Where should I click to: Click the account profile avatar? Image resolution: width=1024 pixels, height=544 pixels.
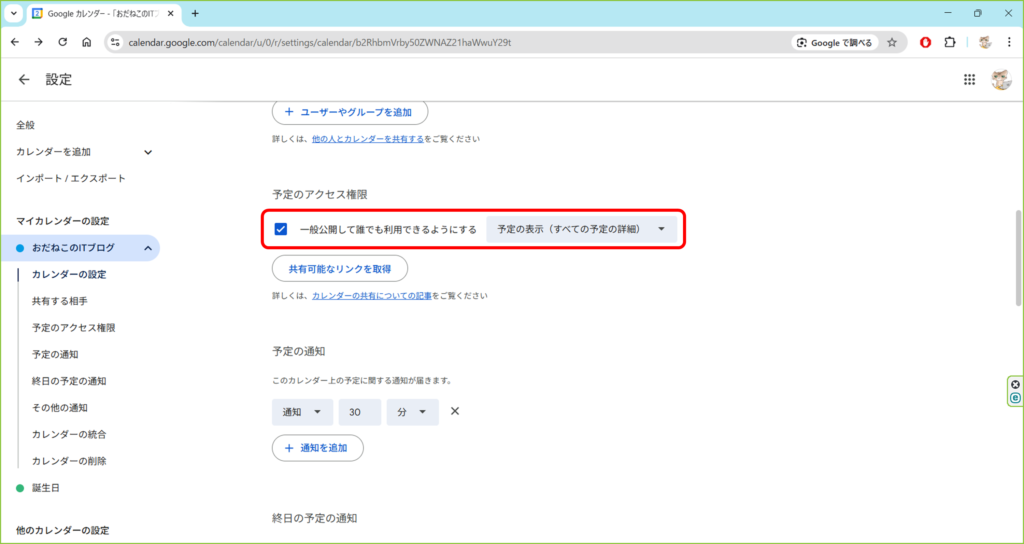coord(1000,80)
